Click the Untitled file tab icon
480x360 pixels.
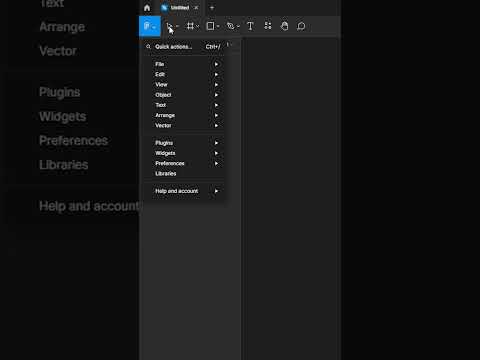click(164, 8)
